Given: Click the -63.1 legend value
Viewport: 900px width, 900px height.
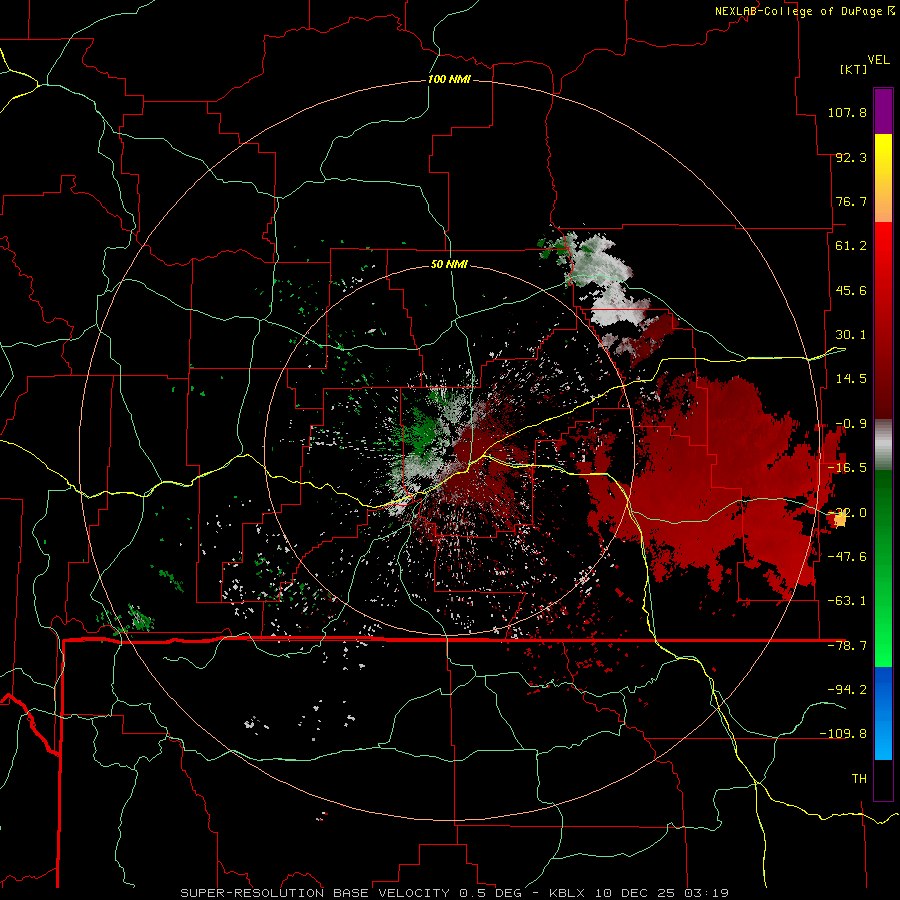Looking at the screenshot, I should (847, 601).
